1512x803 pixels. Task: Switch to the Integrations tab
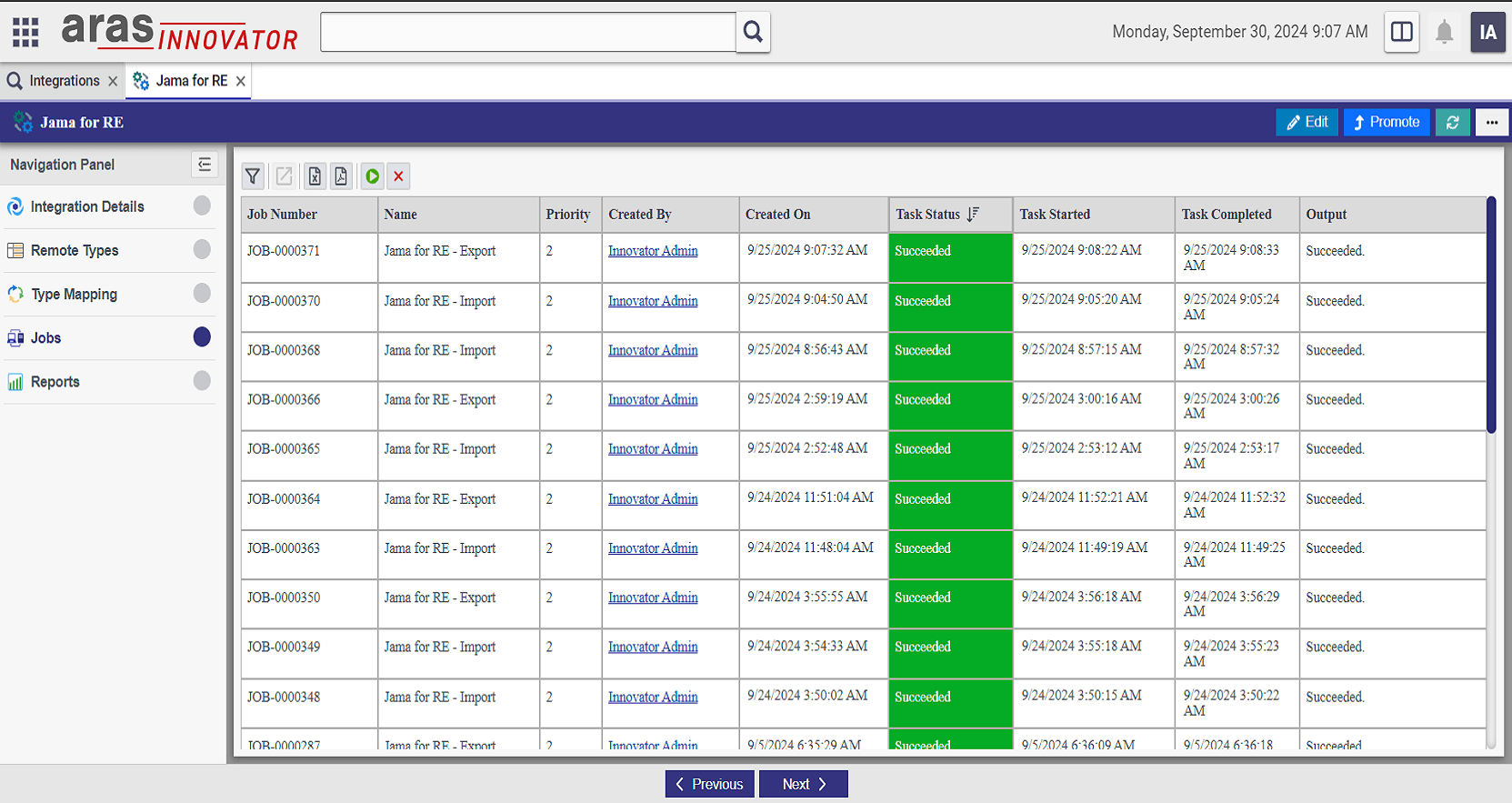[x=64, y=81]
